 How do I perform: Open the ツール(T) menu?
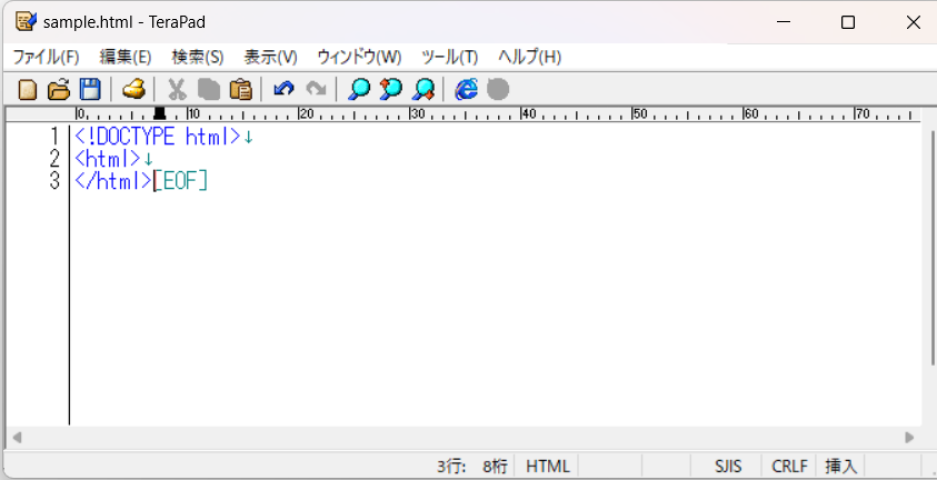click(x=449, y=57)
